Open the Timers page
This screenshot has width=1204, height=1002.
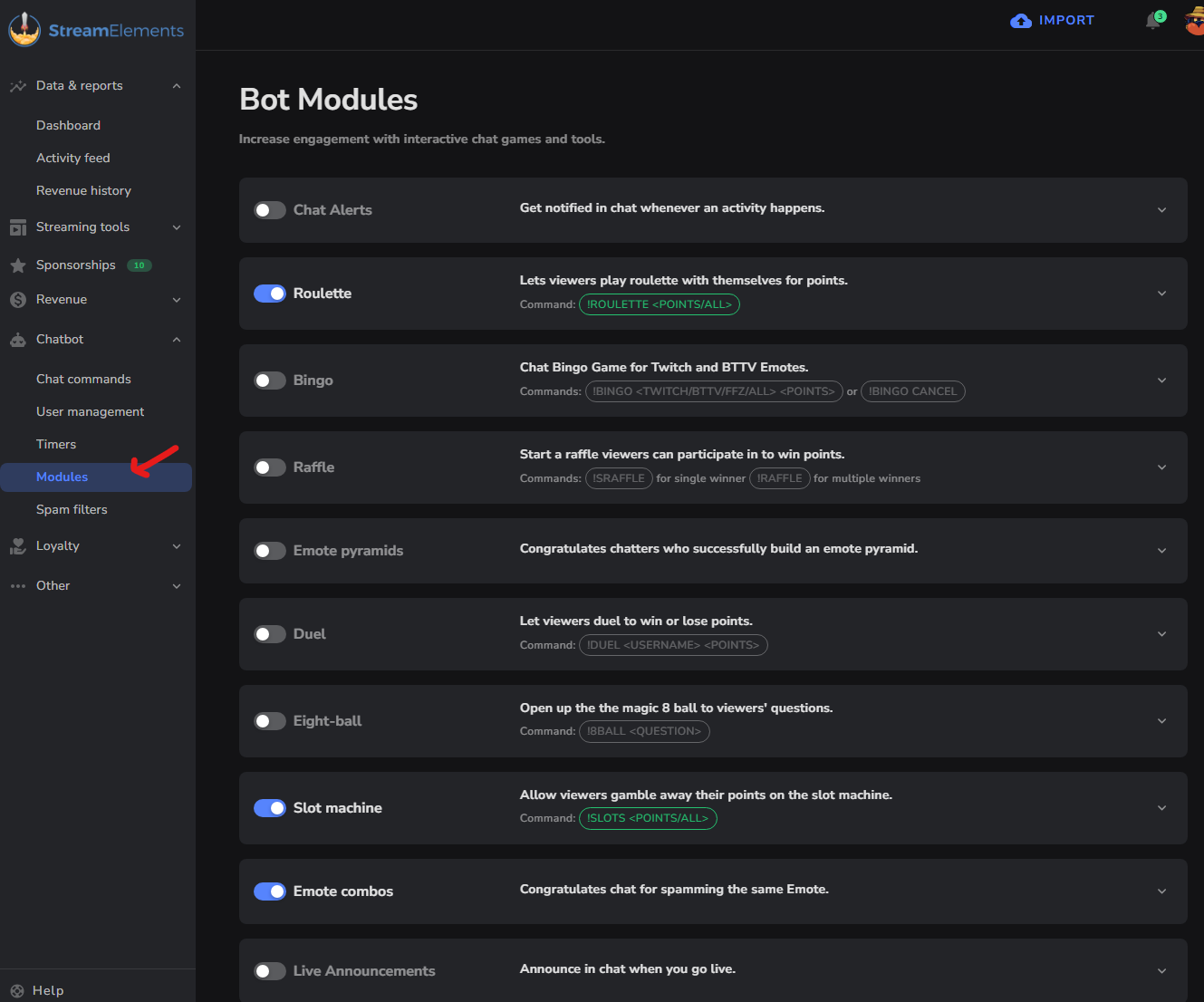tap(56, 445)
